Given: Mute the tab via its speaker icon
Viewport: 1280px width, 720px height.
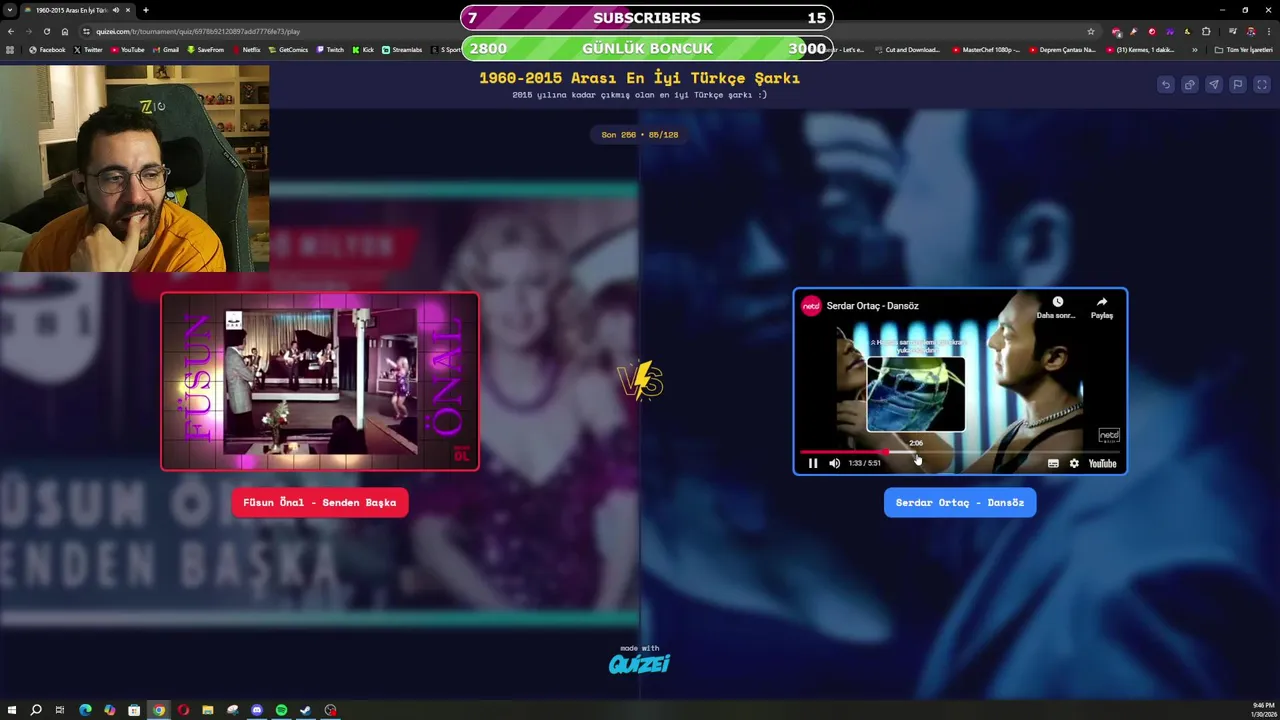Looking at the screenshot, I should [115, 10].
